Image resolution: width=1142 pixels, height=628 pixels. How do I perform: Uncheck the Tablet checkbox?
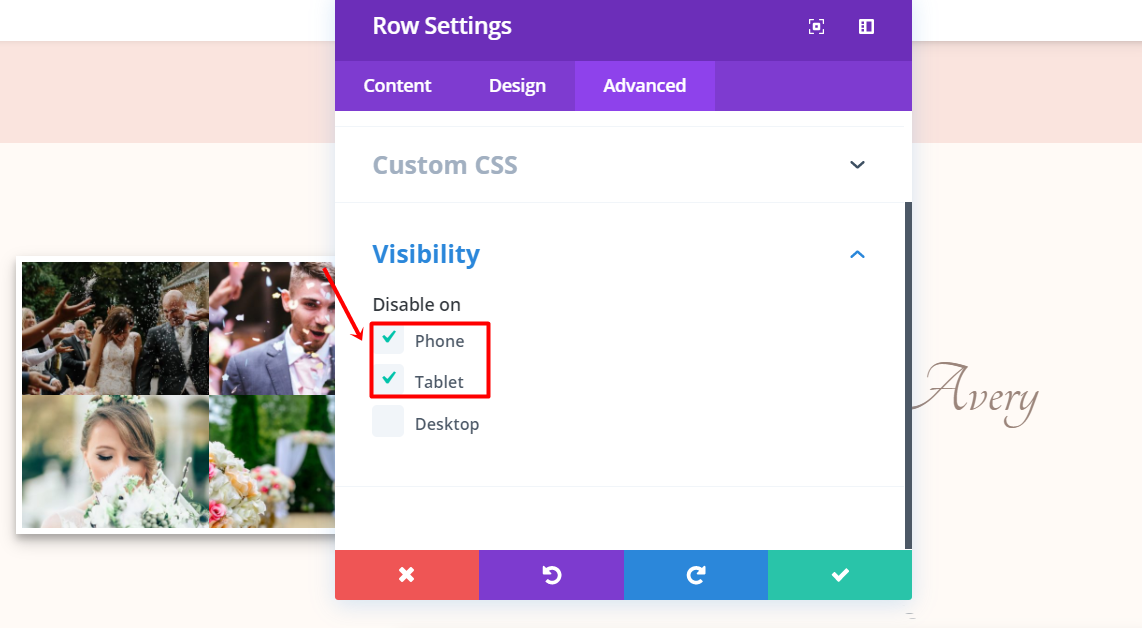389,381
